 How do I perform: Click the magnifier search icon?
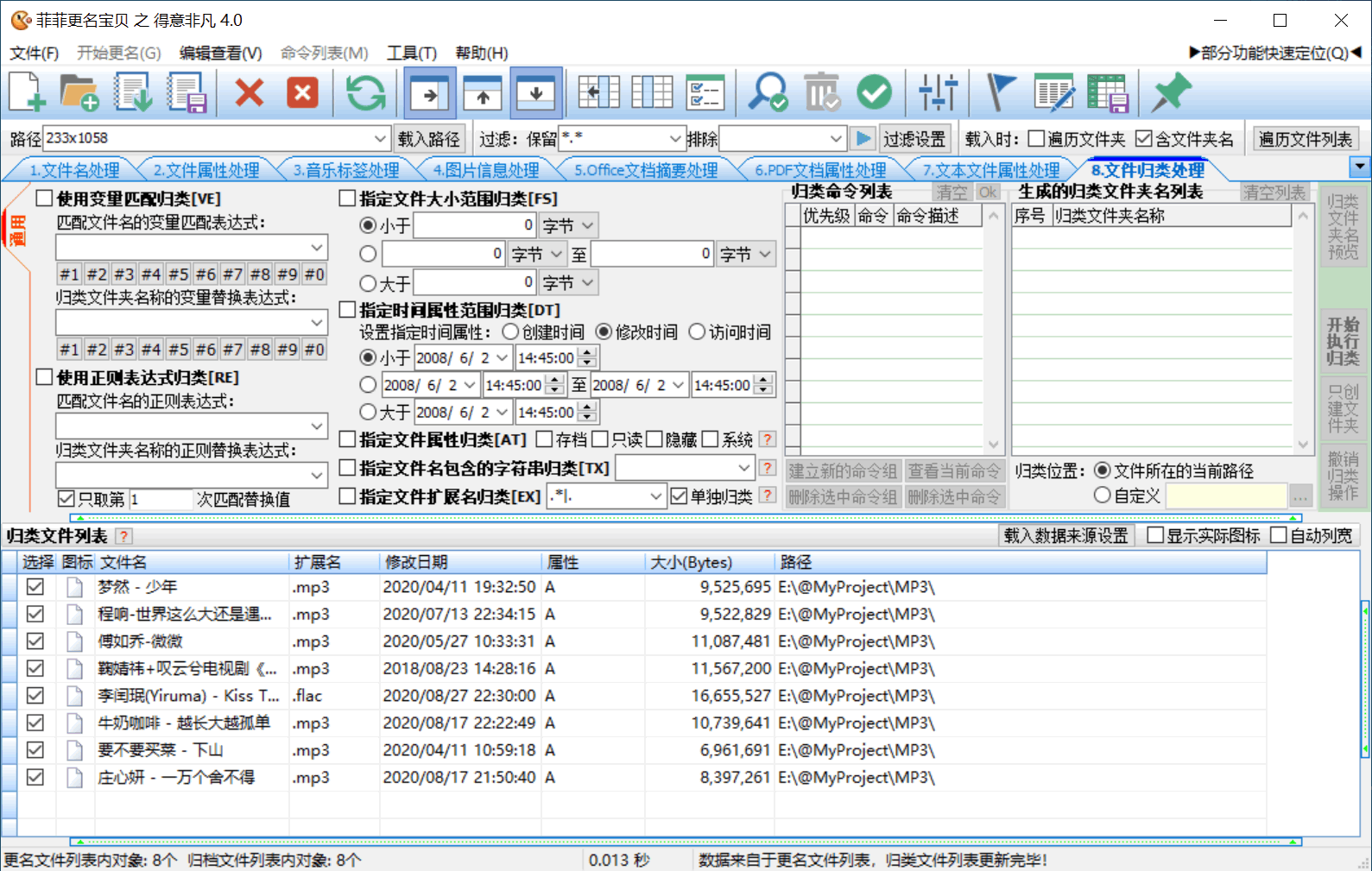point(767,92)
